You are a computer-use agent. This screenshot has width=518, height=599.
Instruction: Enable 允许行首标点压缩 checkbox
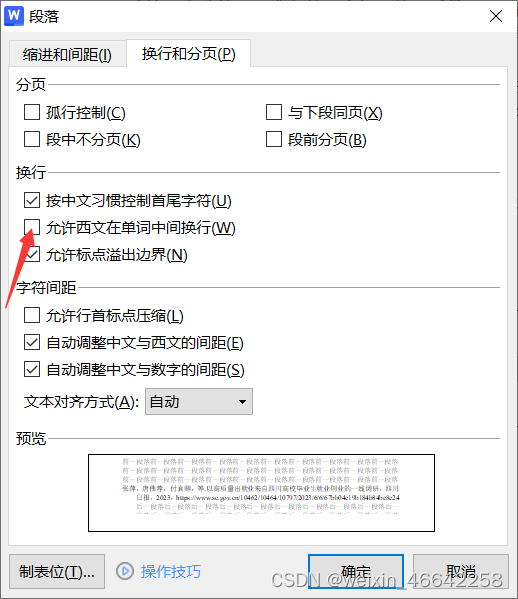(32, 316)
